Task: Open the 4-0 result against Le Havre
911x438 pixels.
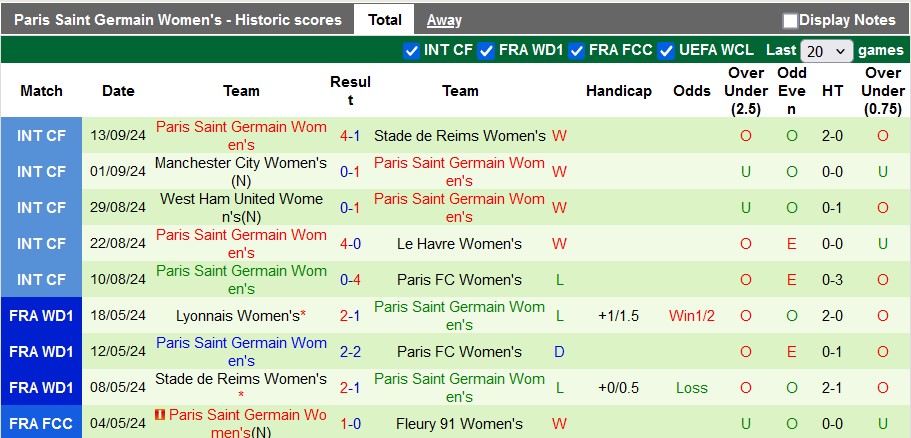Action: tap(350, 244)
